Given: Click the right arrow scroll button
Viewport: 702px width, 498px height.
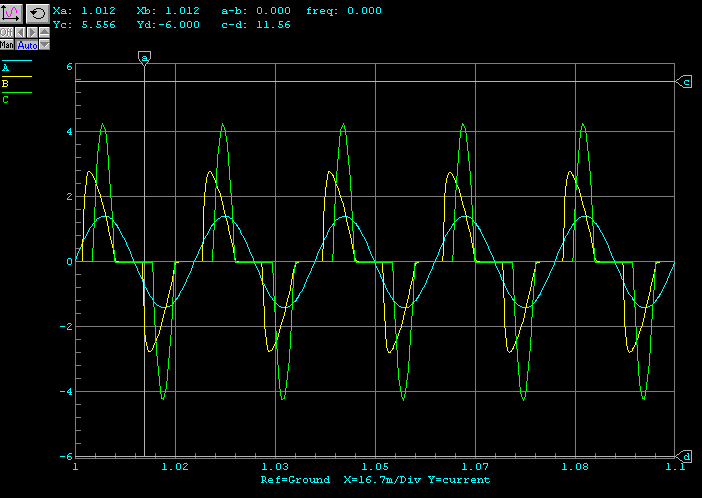Looking at the screenshot, I should [x=32, y=33].
